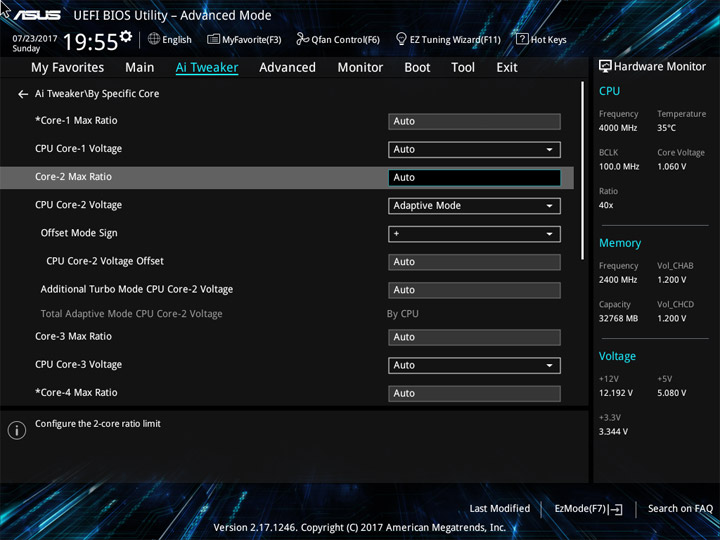Open Qfan Control(F6)
Image resolution: width=720 pixels, height=540 pixels.
click(338, 39)
